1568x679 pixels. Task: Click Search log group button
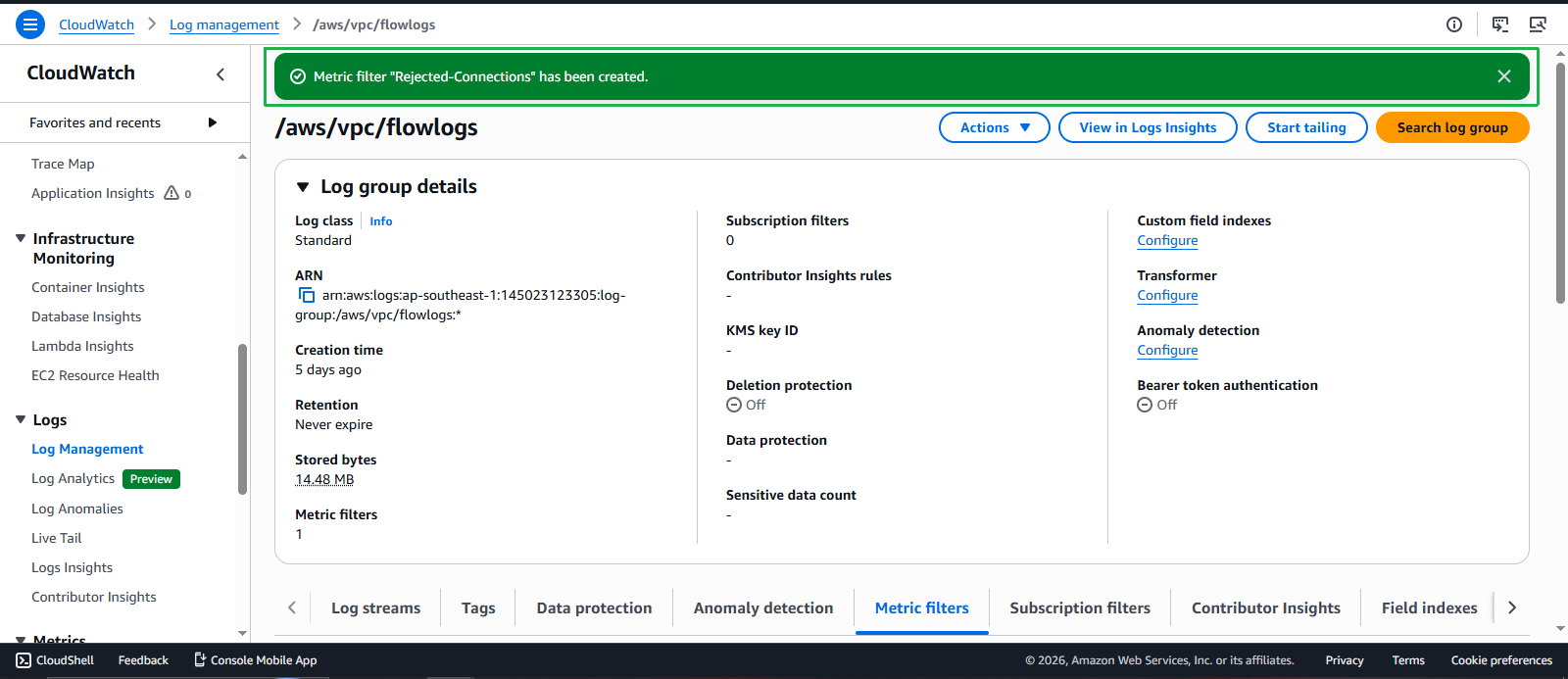1452,127
